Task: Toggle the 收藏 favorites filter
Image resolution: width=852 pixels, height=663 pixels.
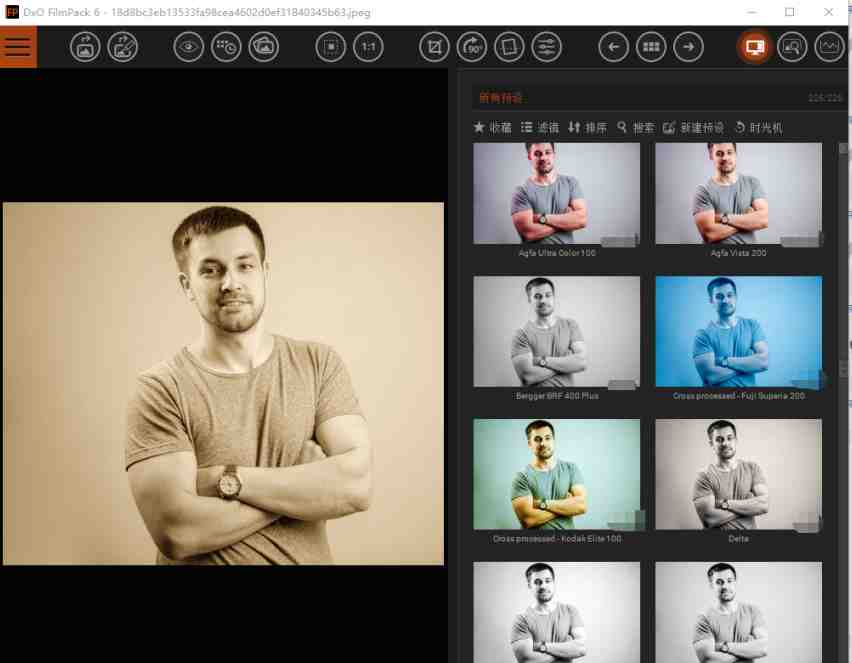Action: 491,127
